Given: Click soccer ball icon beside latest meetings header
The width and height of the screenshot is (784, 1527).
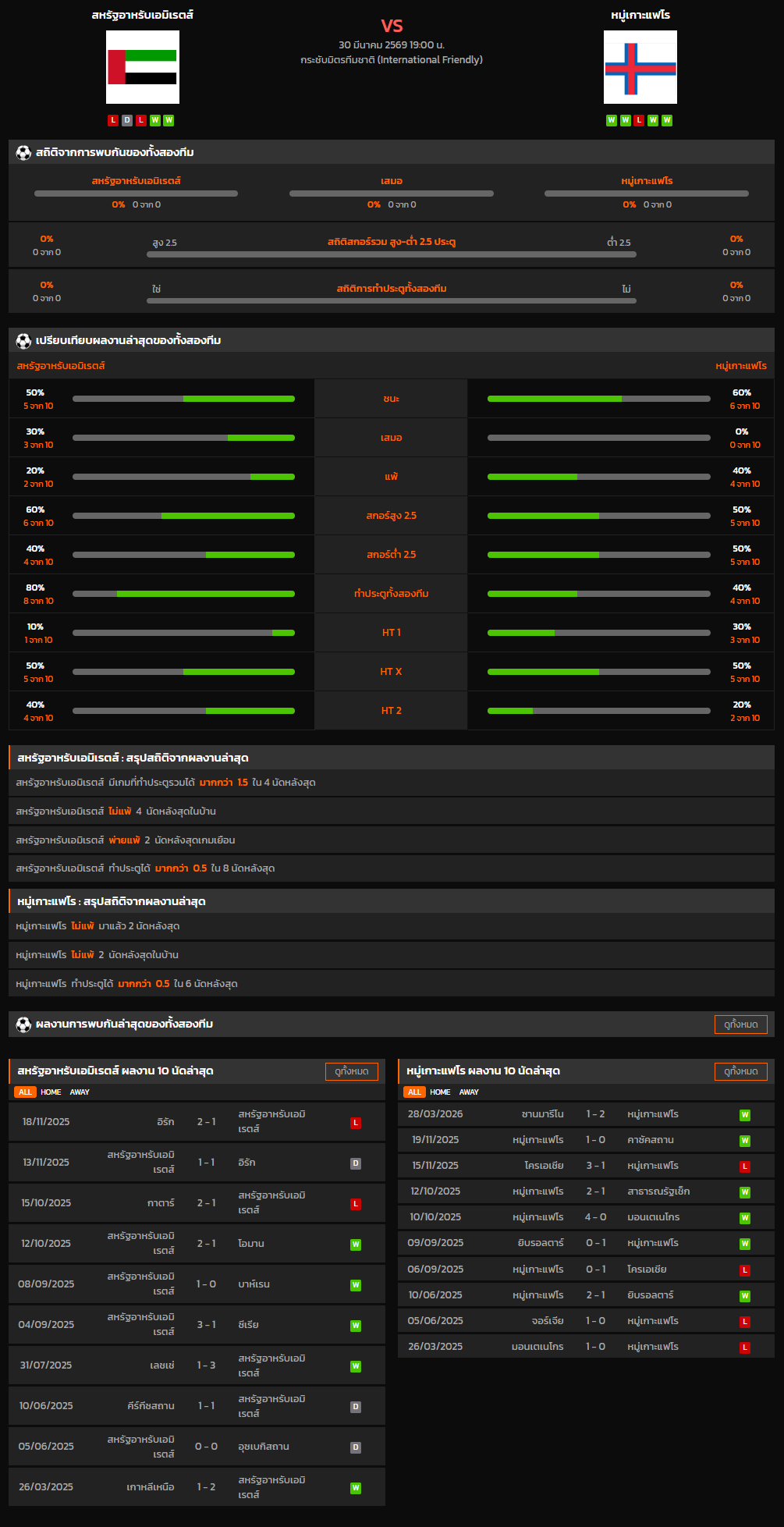Looking at the screenshot, I should click(23, 1025).
